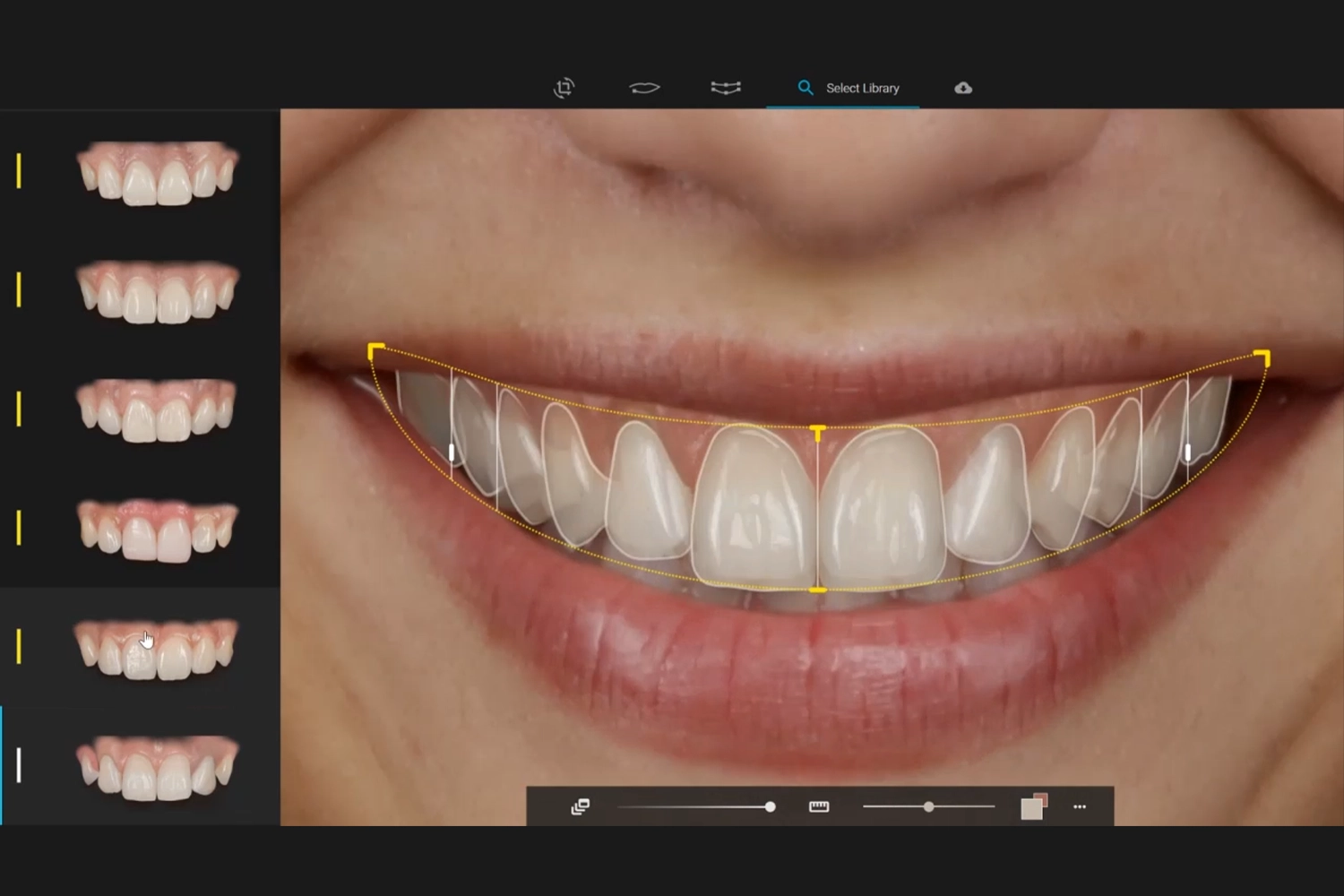Click the right white width handle on teeth
This screenshot has width=1344, height=896.
coord(1188,452)
